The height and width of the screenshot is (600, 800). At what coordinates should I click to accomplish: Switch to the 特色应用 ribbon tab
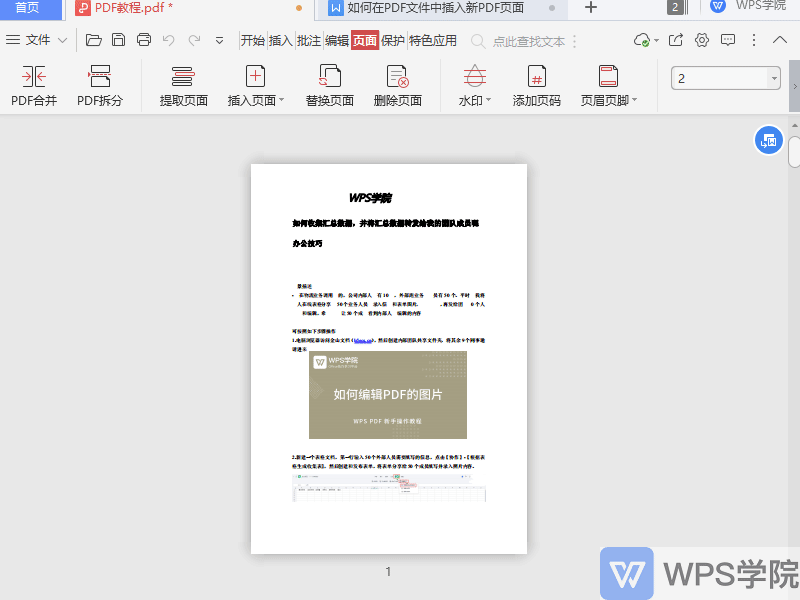(433, 41)
